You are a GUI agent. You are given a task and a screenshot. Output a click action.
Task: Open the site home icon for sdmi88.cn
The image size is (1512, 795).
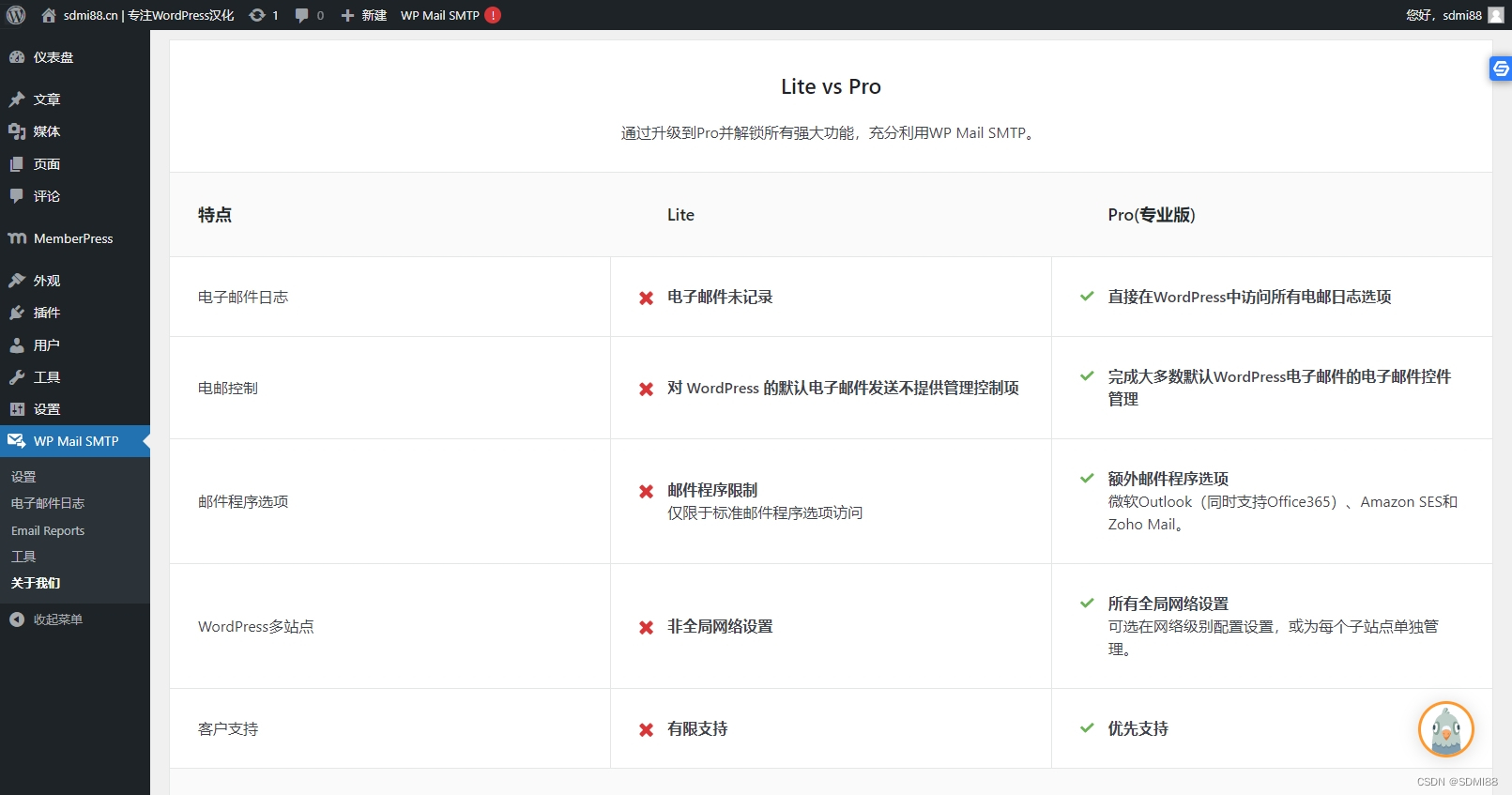pyautogui.click(x=49, y=15)
